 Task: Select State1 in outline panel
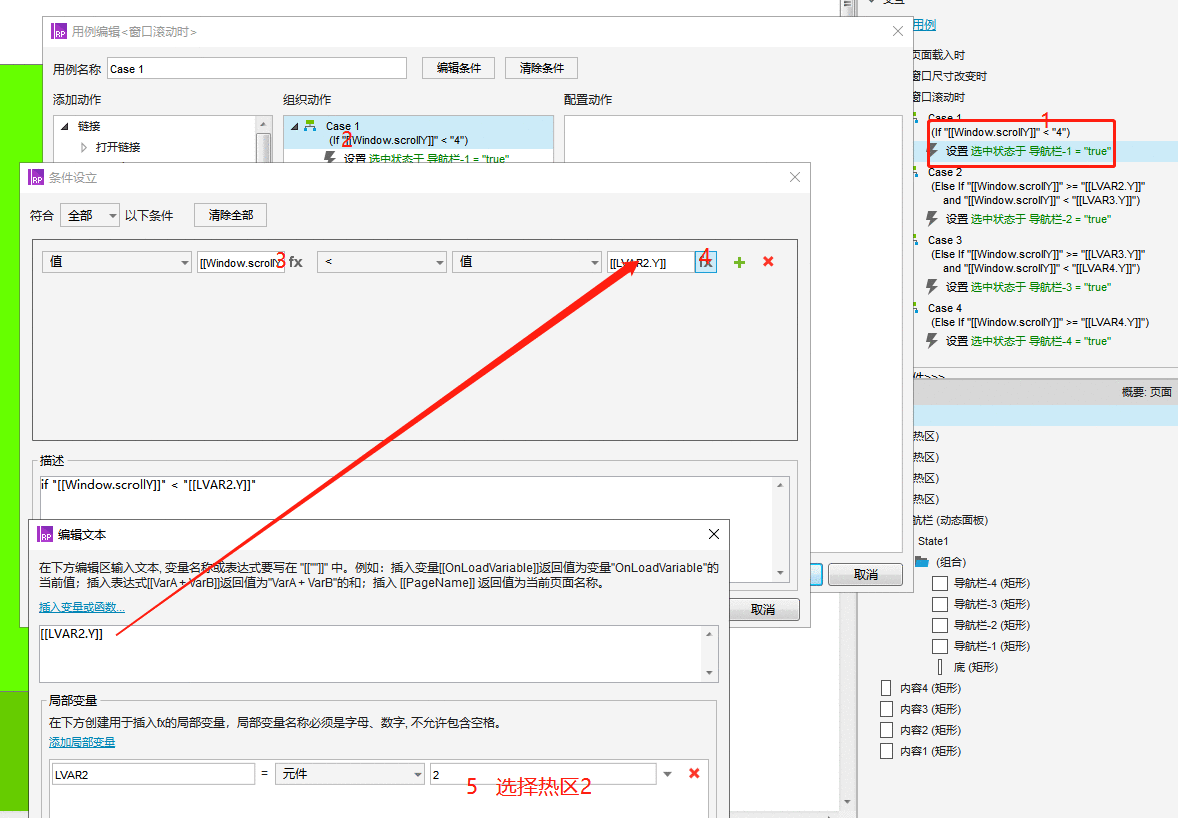tap(933, 541)
